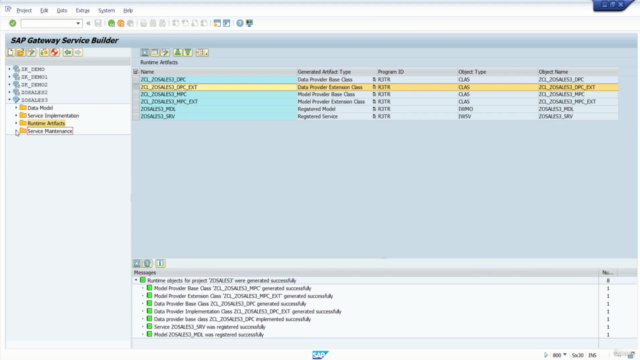Toggle Display/Change pencil icon above project tree
Screen dimensions: 640x360
tap(31, 52)
